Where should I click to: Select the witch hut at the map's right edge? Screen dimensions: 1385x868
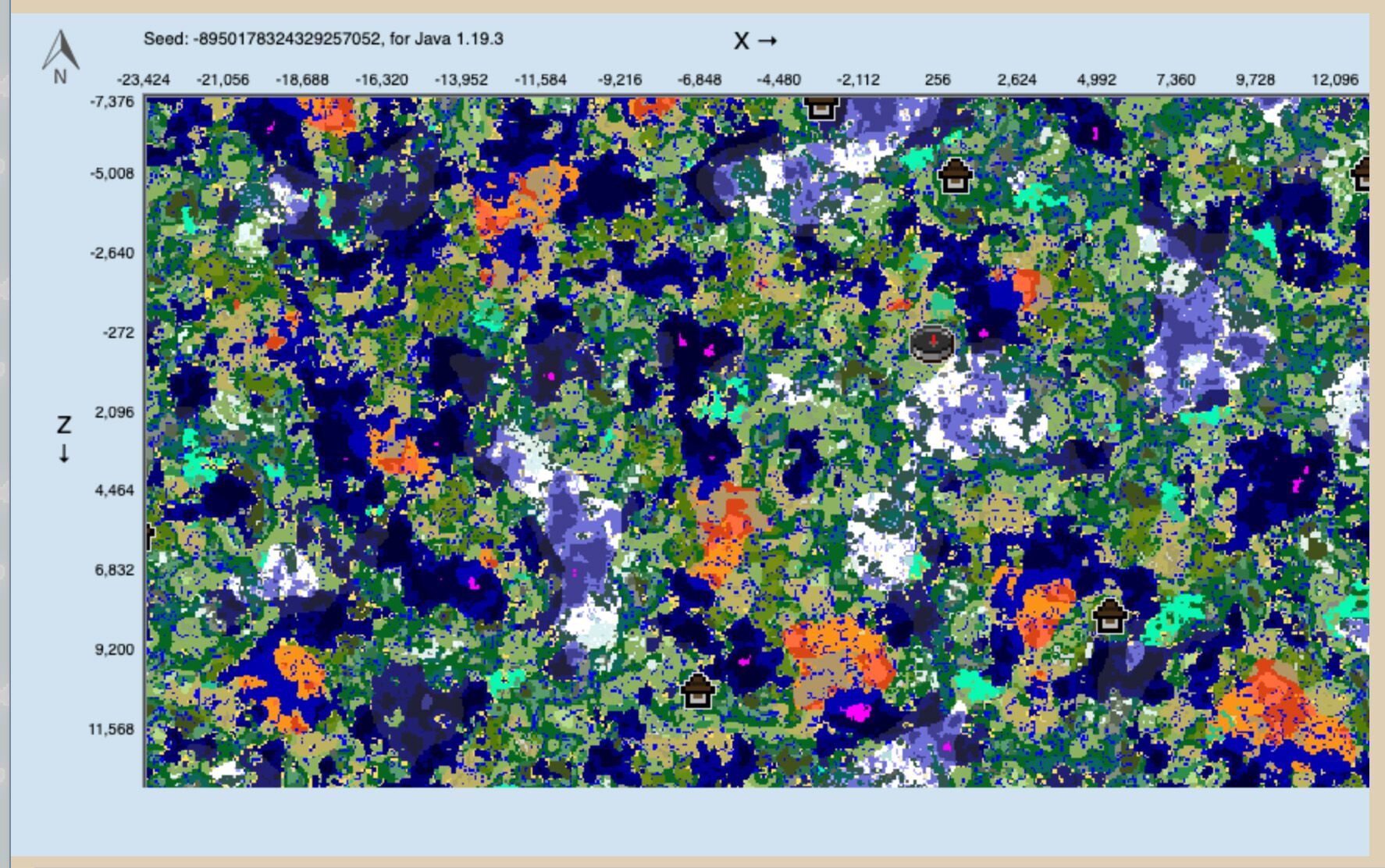1362,173
